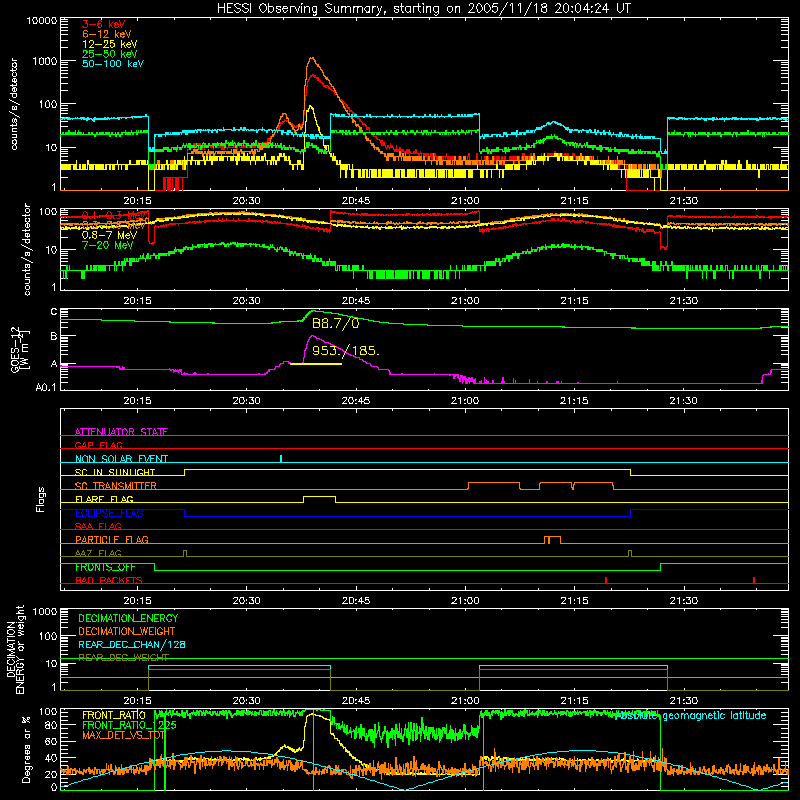The width and height of the screenshot is (800, 800).
Task: Click the 'Flags' vertical axis title
Action: pos(41,499)
